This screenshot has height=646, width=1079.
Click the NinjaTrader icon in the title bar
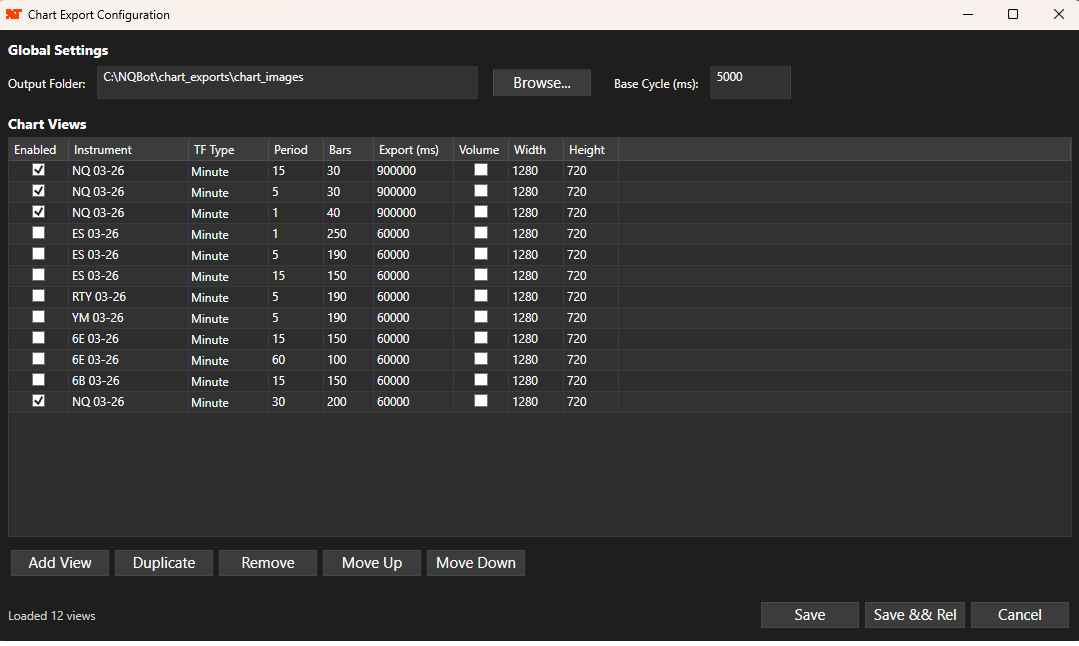pyautogui.click(x=15, y=14)
